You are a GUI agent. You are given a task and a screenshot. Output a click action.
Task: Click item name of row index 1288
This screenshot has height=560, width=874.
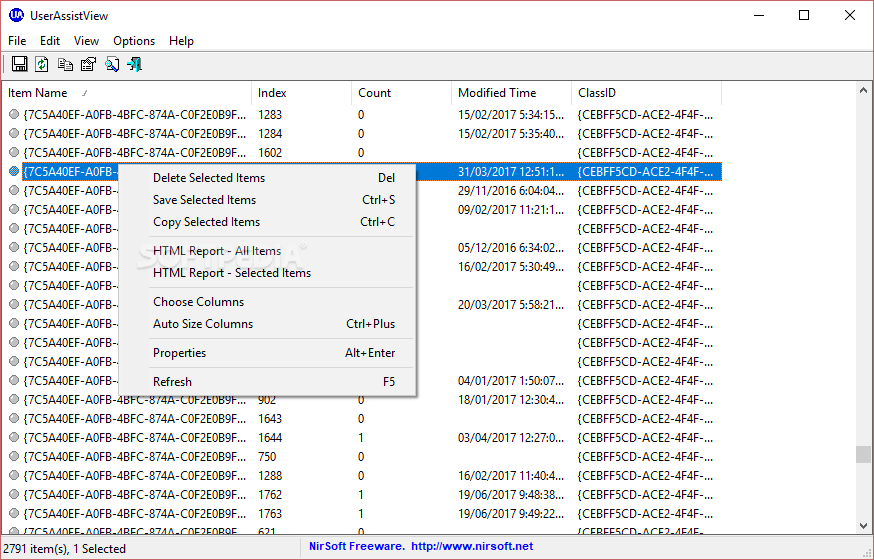coord(134,475)
